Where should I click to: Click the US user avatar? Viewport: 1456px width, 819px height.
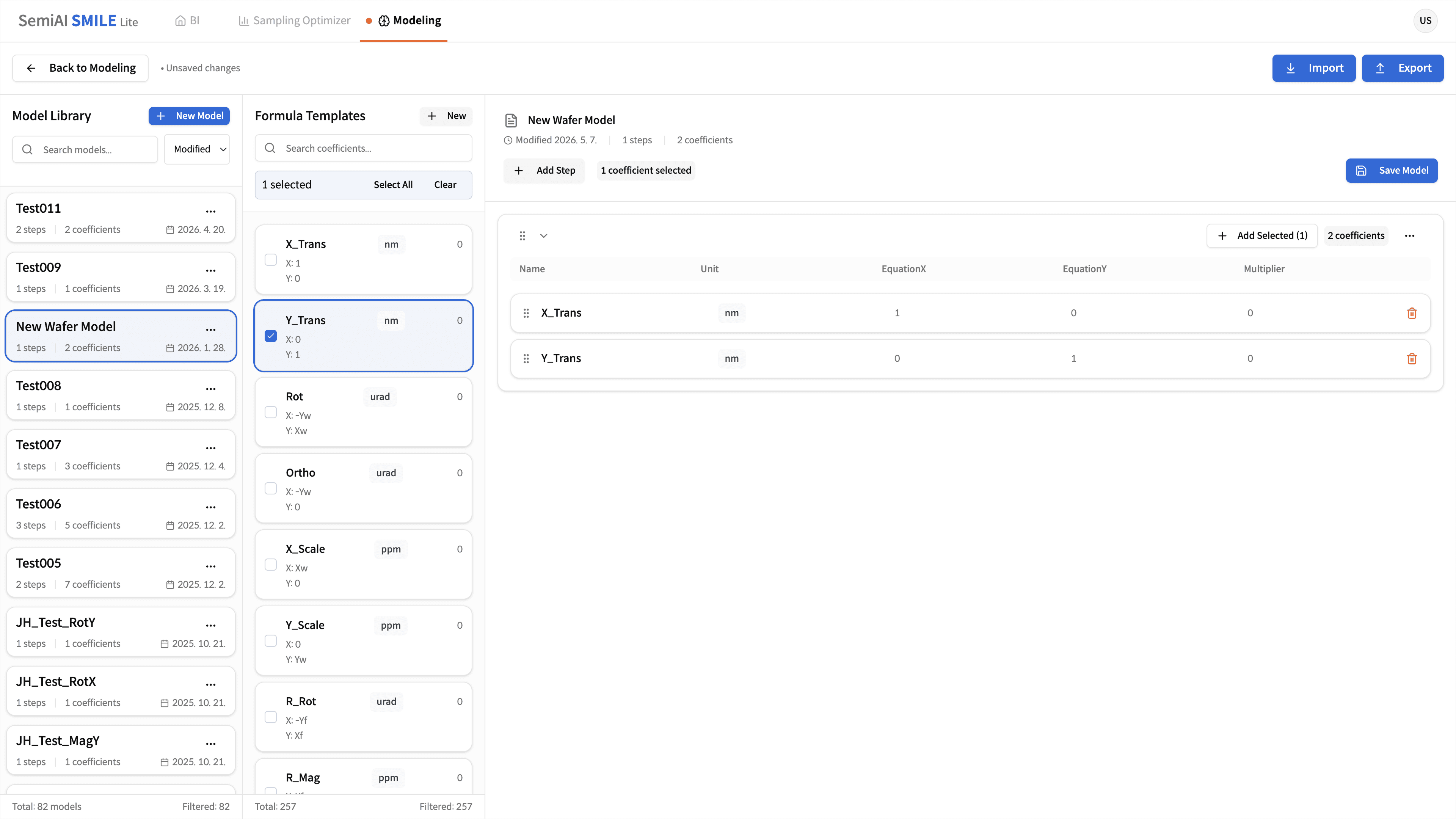(x=1426, y=21)
